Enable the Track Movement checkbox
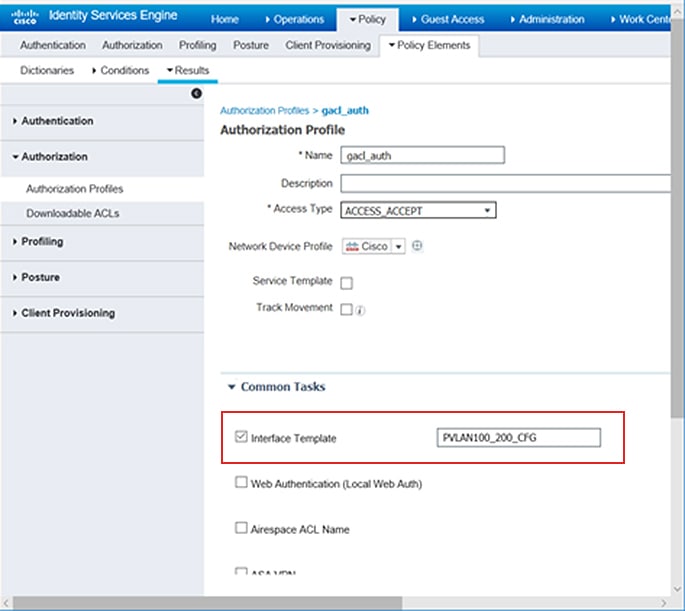The height and width of the screenshot is (611, 685). pos(346,309)
